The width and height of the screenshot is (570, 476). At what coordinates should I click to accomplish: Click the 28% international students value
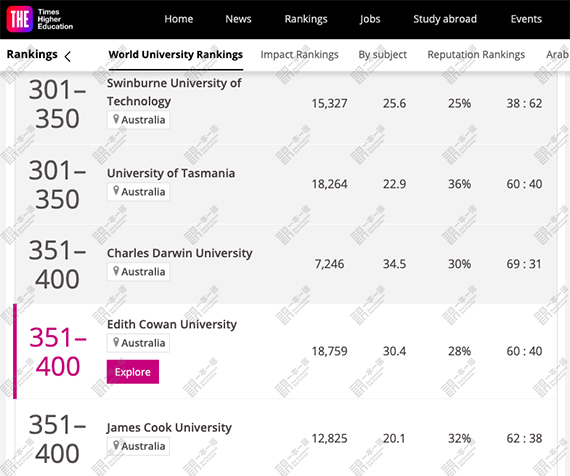(459, 351)
